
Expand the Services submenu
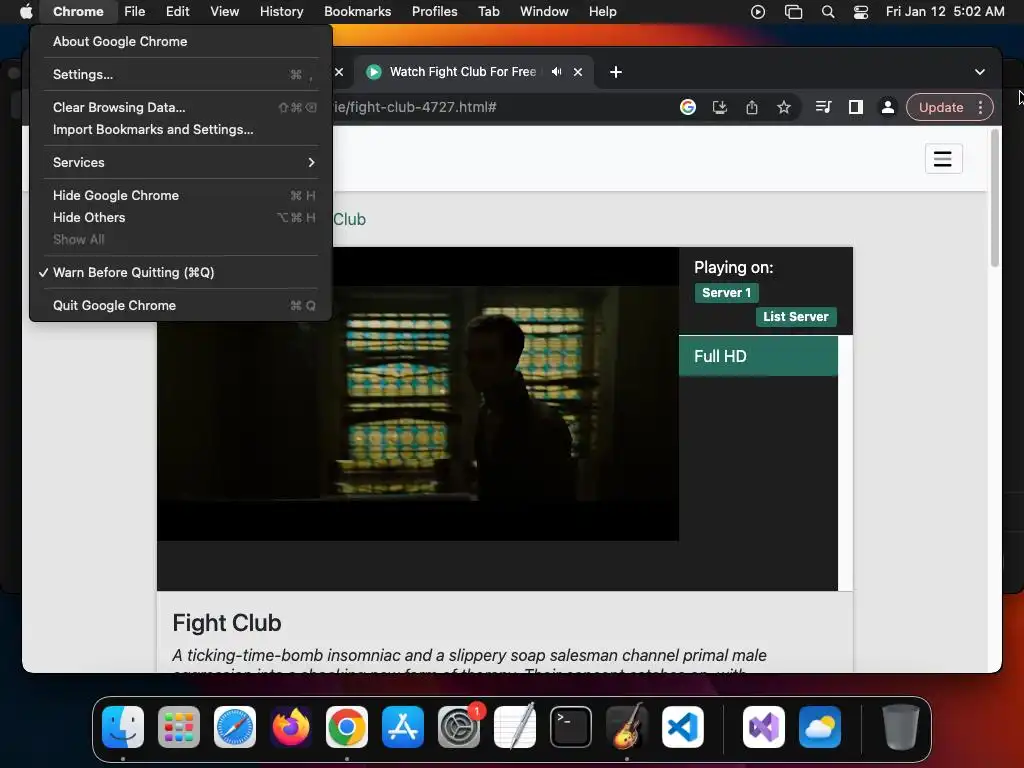[181, 162]
